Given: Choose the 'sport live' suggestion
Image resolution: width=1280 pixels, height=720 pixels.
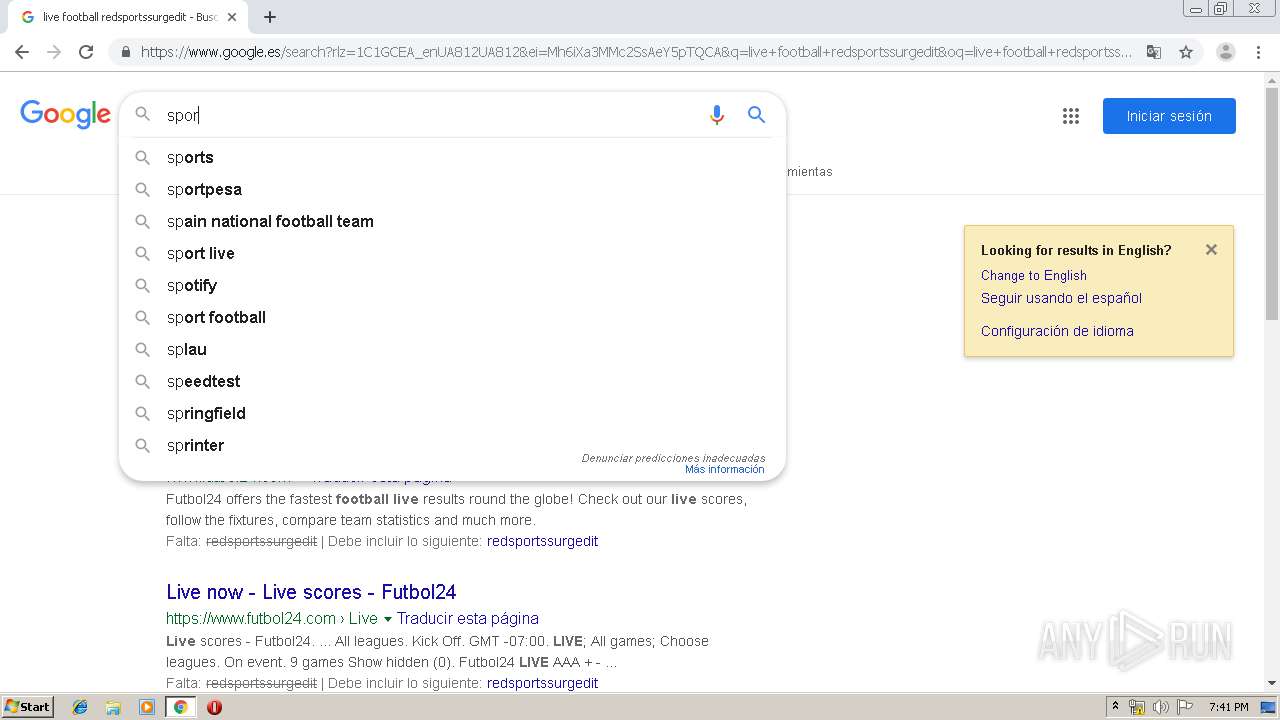Looking at the screenshot, I should 452,253.
